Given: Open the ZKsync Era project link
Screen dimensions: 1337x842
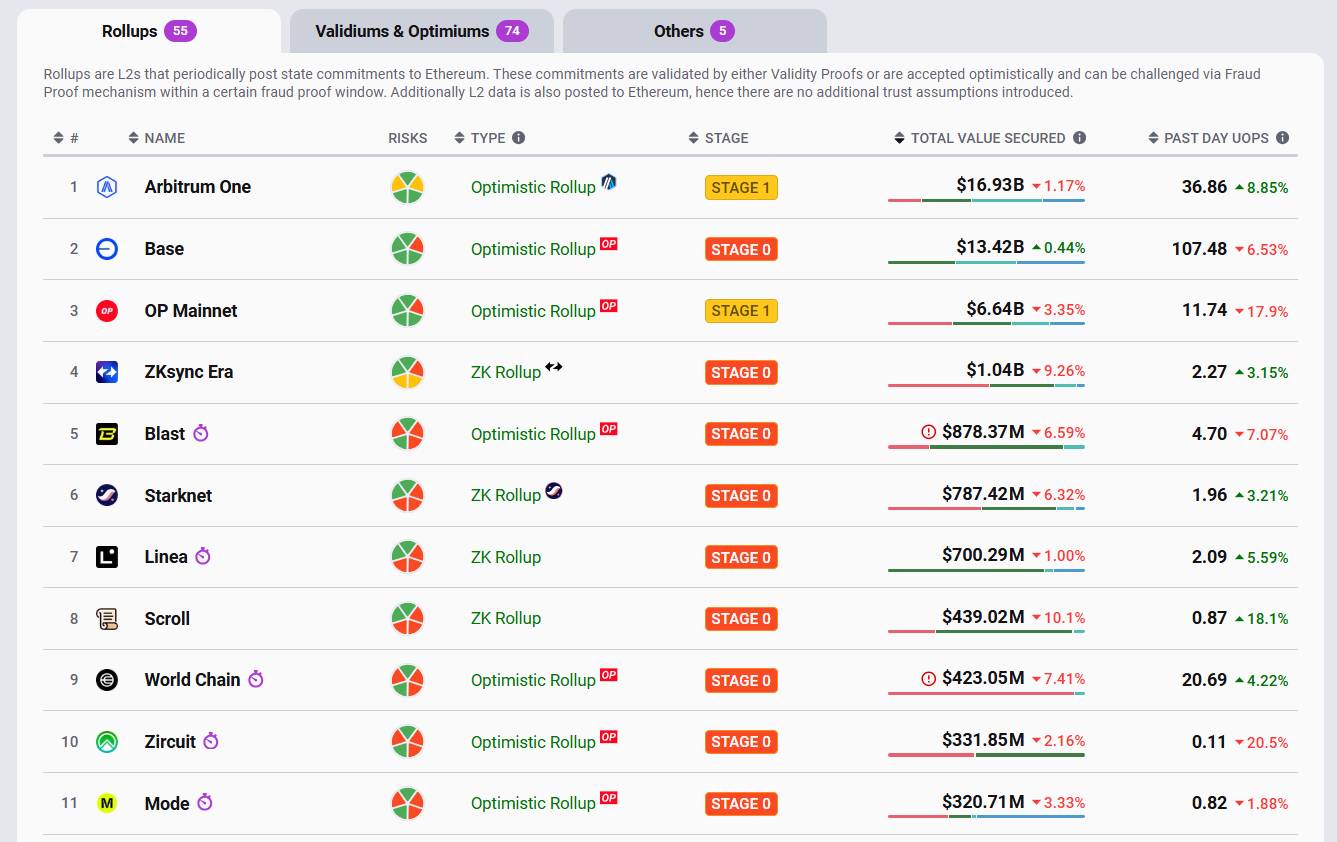Looking at the screenshot, I should 189,372.
